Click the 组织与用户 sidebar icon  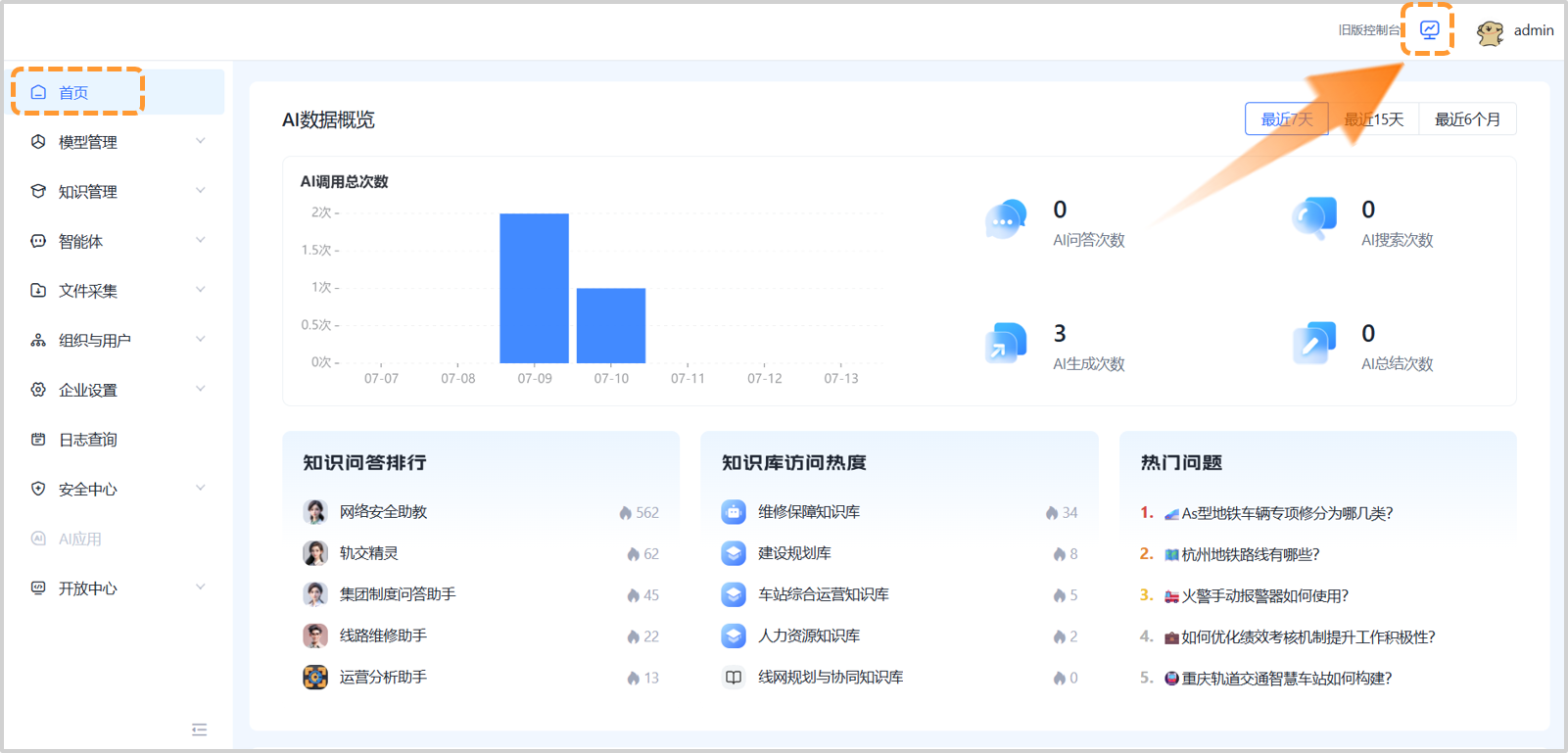coord(38,340)
